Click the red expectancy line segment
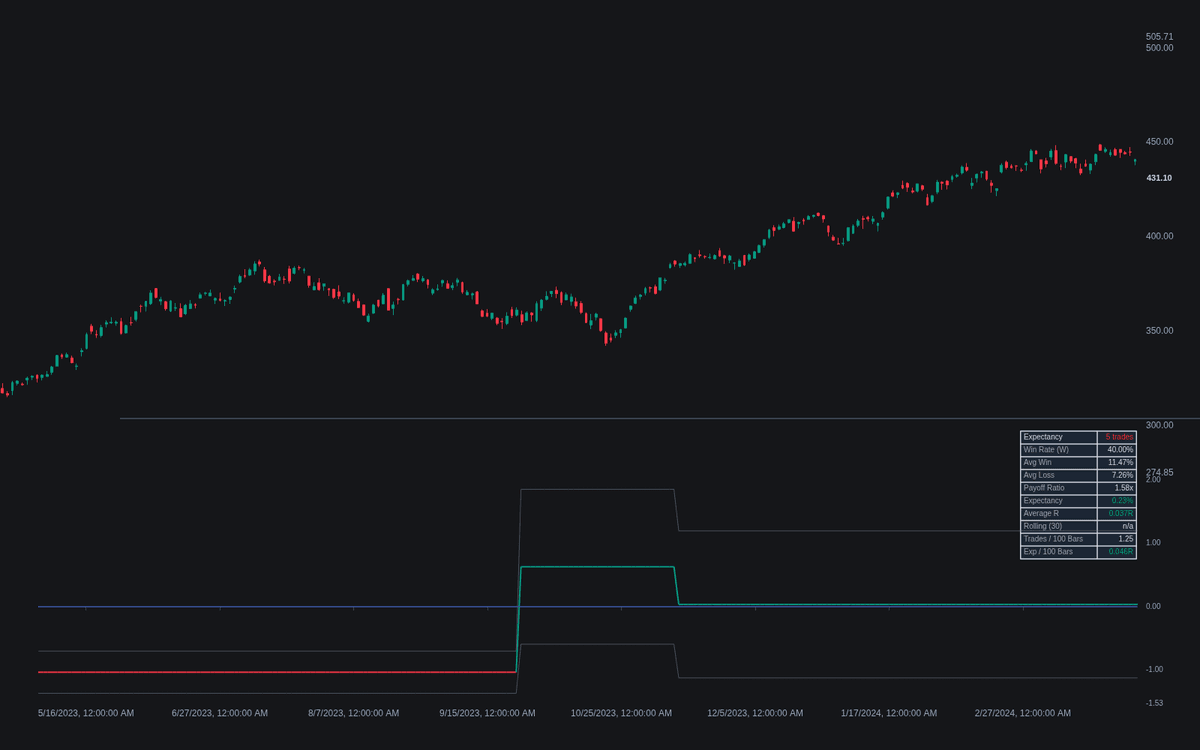 click(277, 672)
